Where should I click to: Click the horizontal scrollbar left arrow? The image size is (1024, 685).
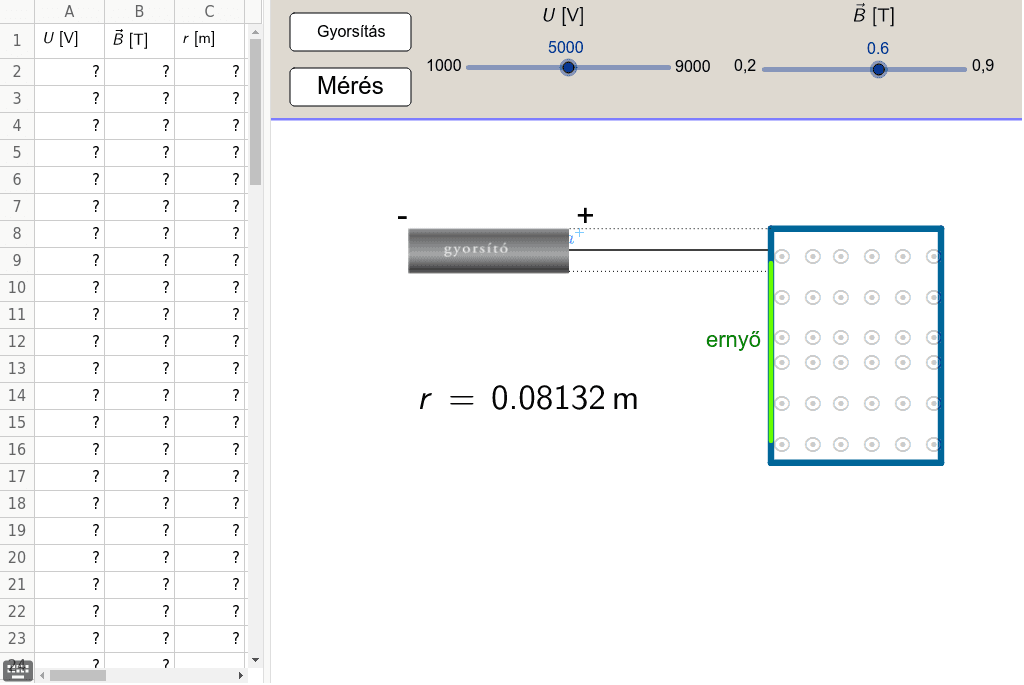coord(42,676)
